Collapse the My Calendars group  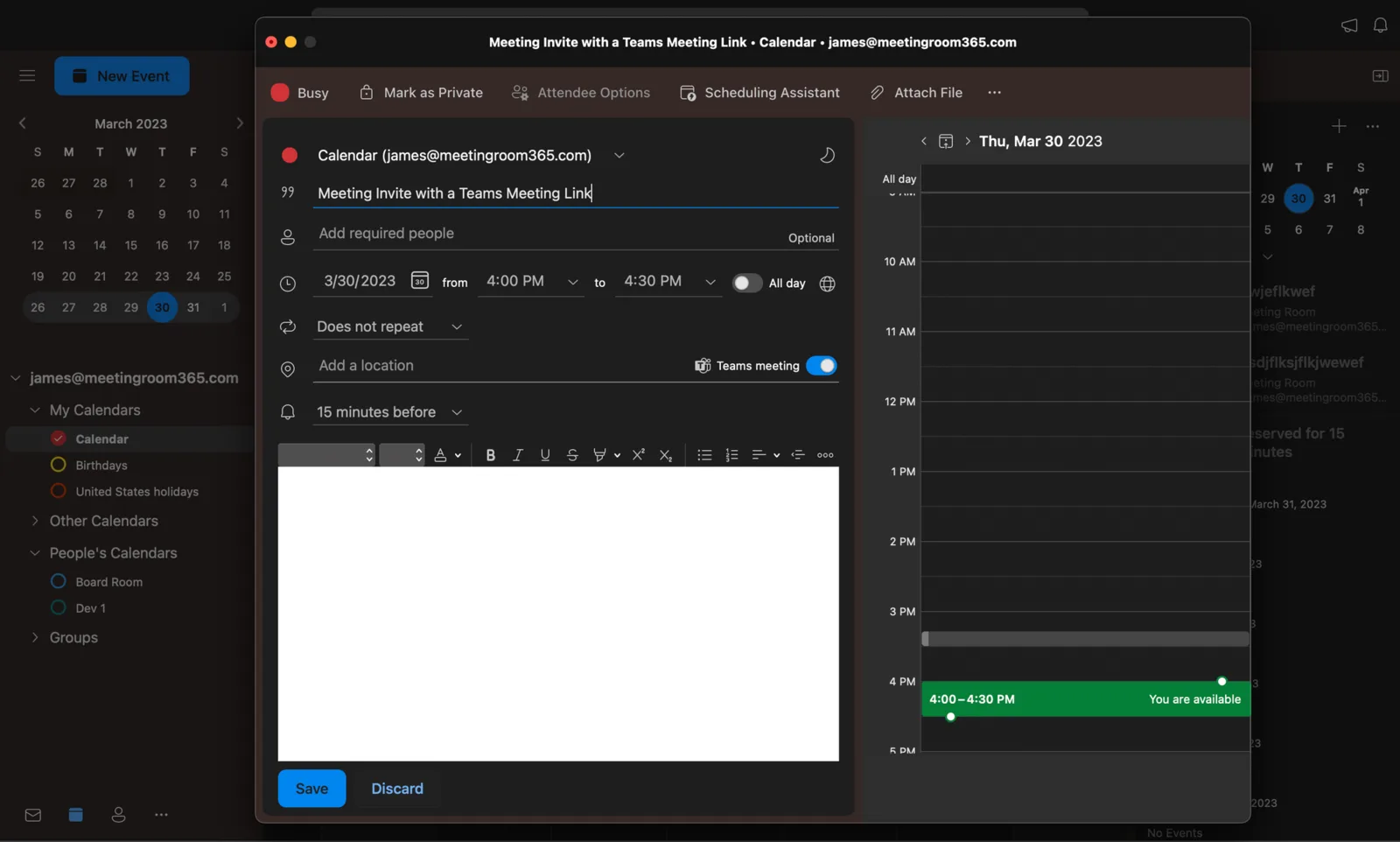(35, 410)
